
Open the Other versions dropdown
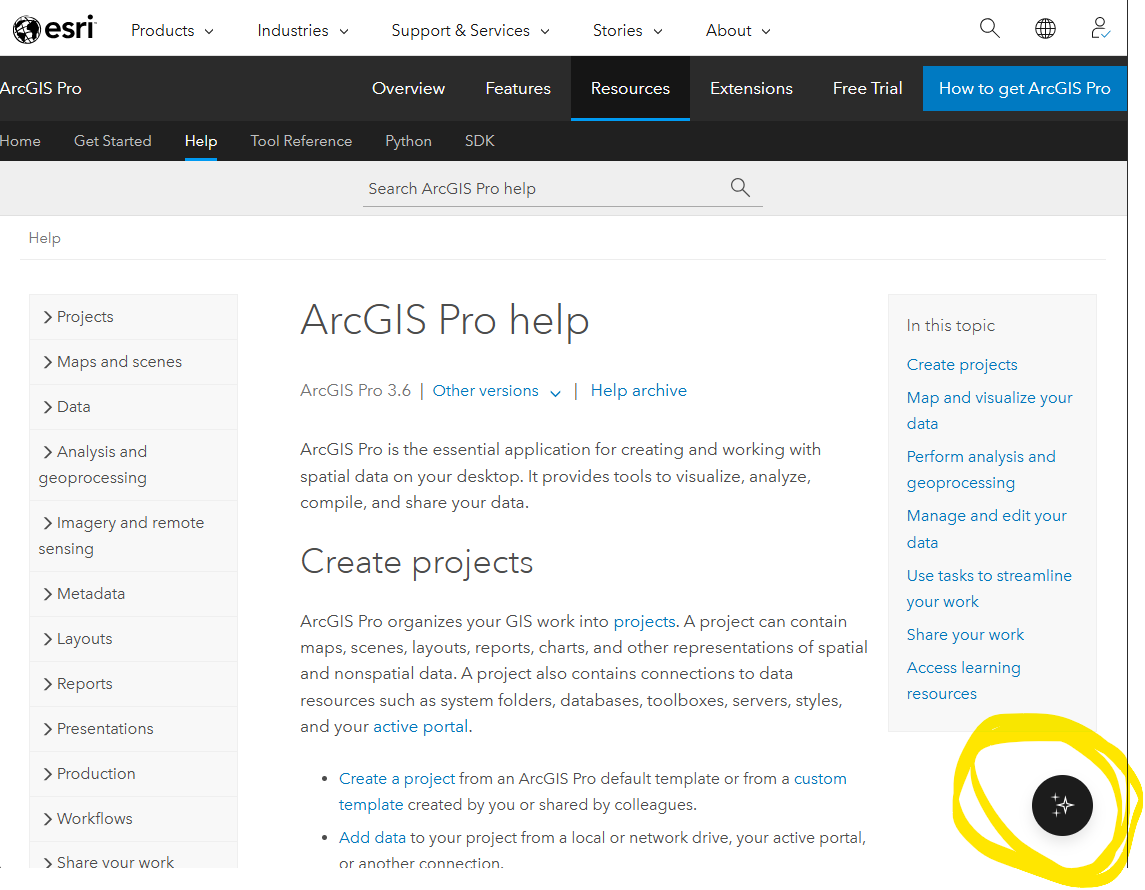pos(497,391)
